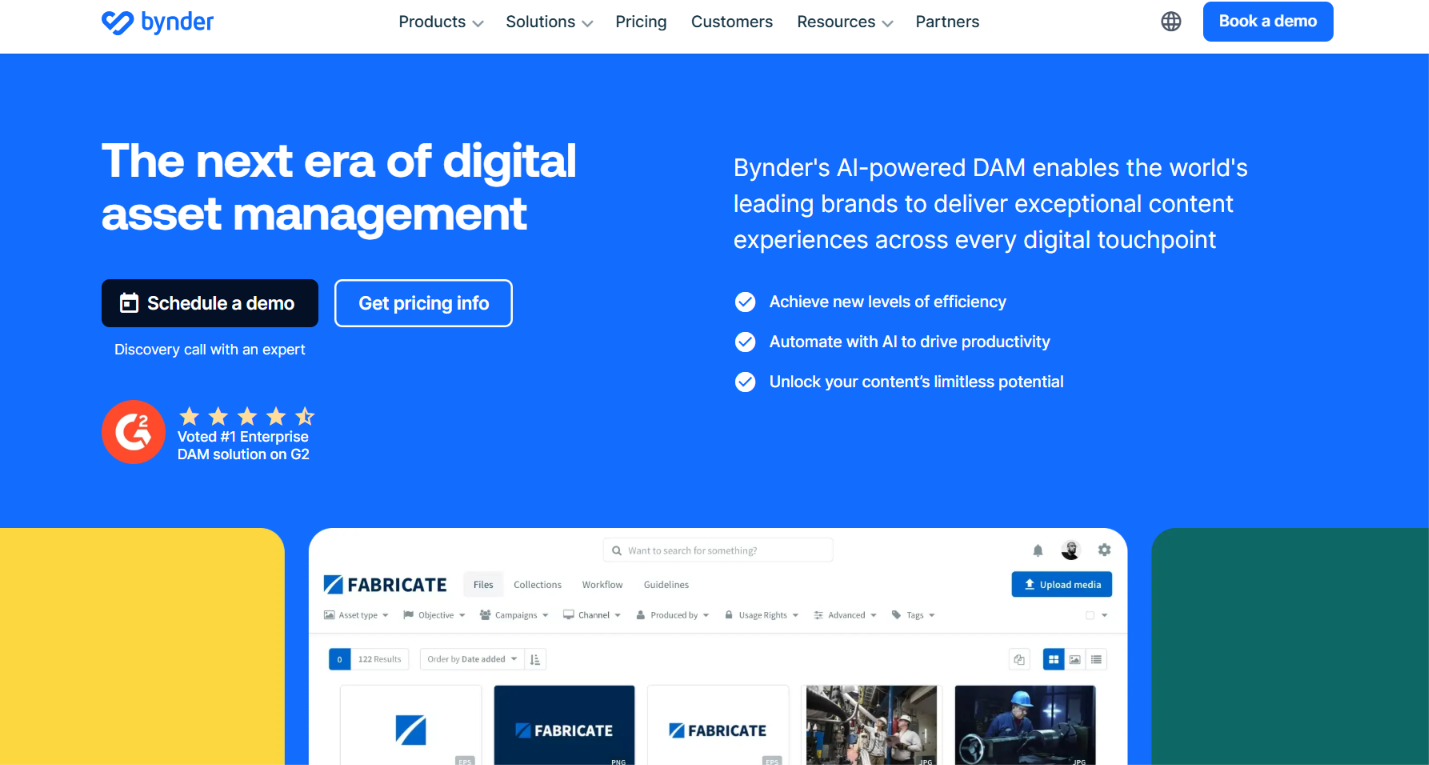
Task: Click the search field "Want to search for something?"
Action: pyautogui.click(x=718, y=550)
